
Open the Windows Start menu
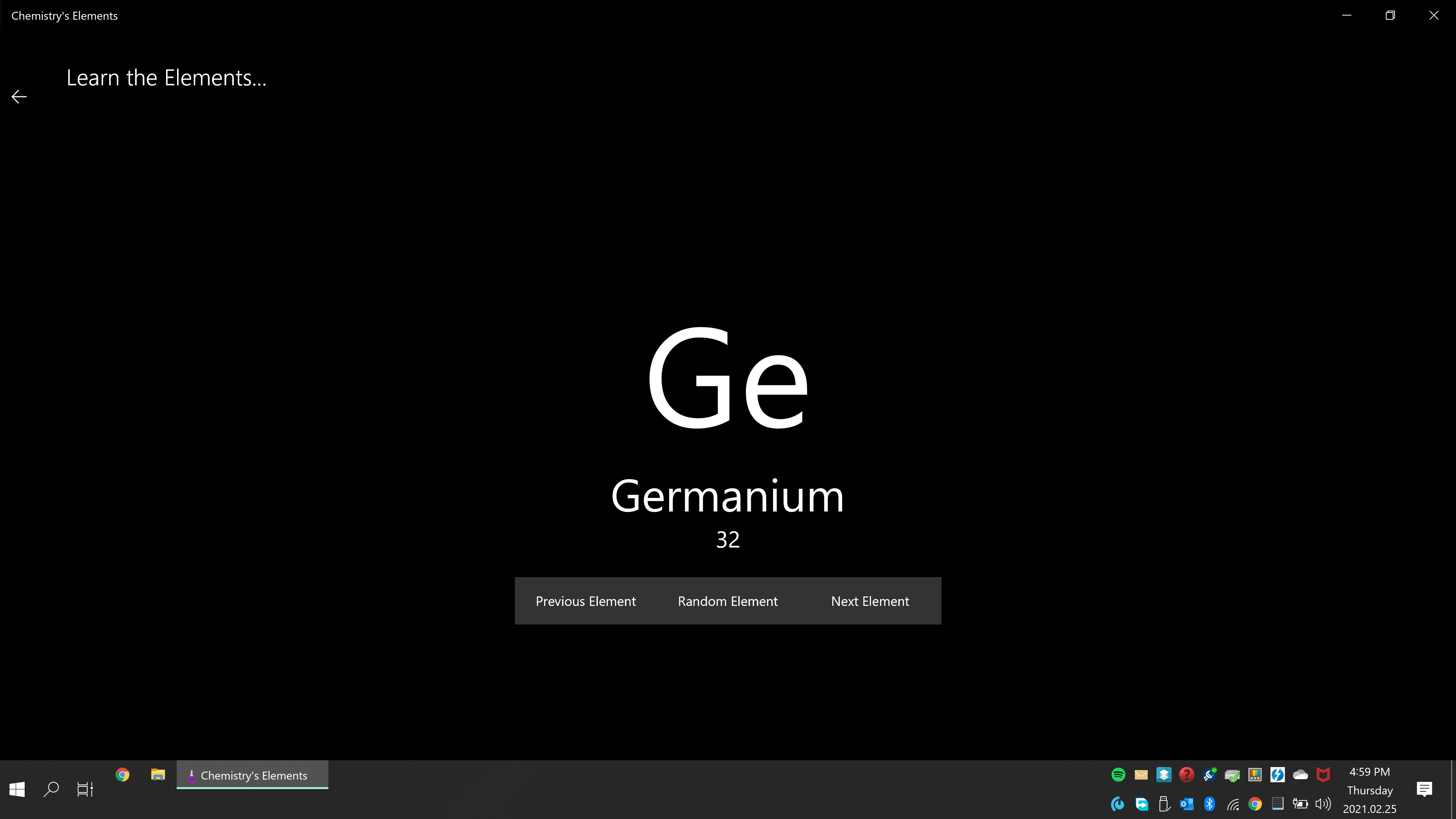coord(17,789)
